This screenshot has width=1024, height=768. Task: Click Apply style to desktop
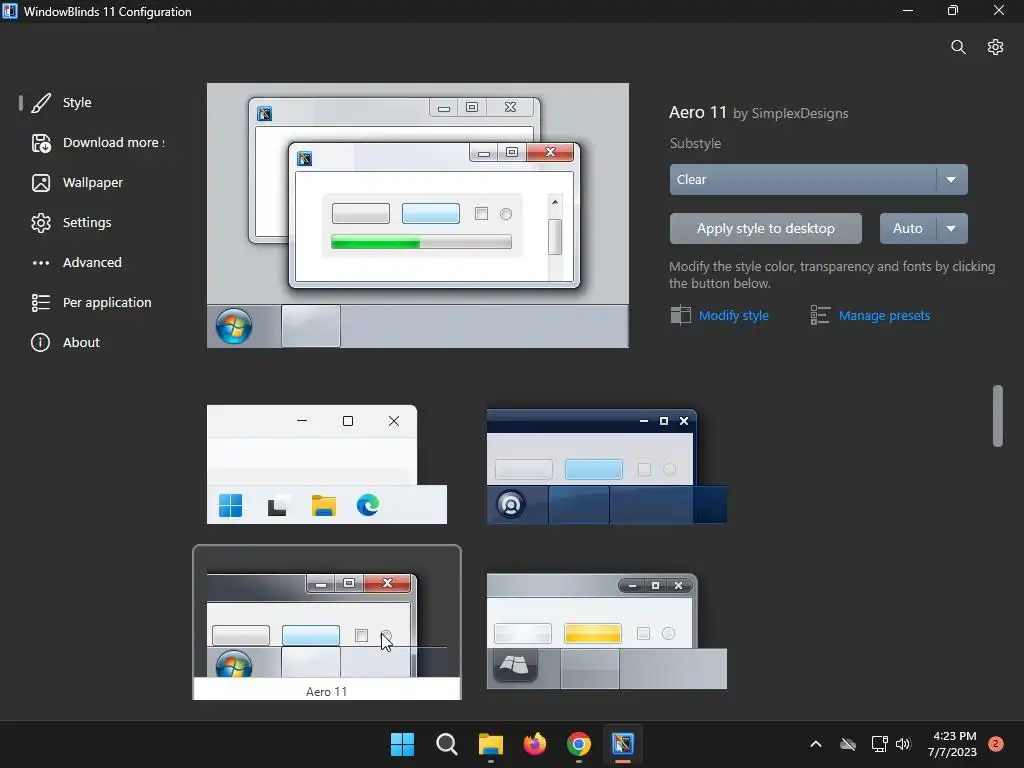(765, 229)
